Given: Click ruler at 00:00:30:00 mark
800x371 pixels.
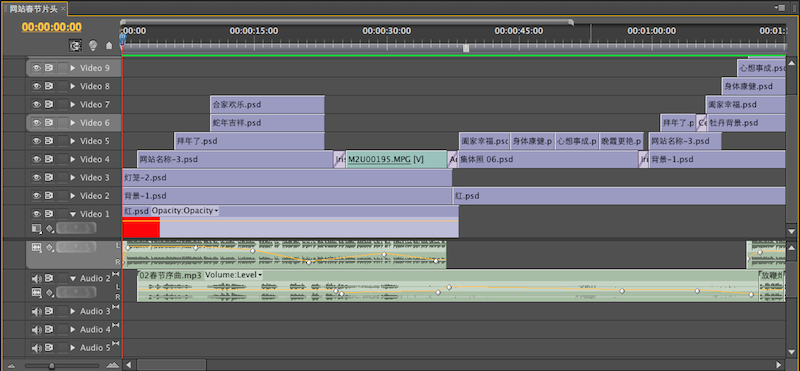Looking at the screenshot, I should pos(386,31).
